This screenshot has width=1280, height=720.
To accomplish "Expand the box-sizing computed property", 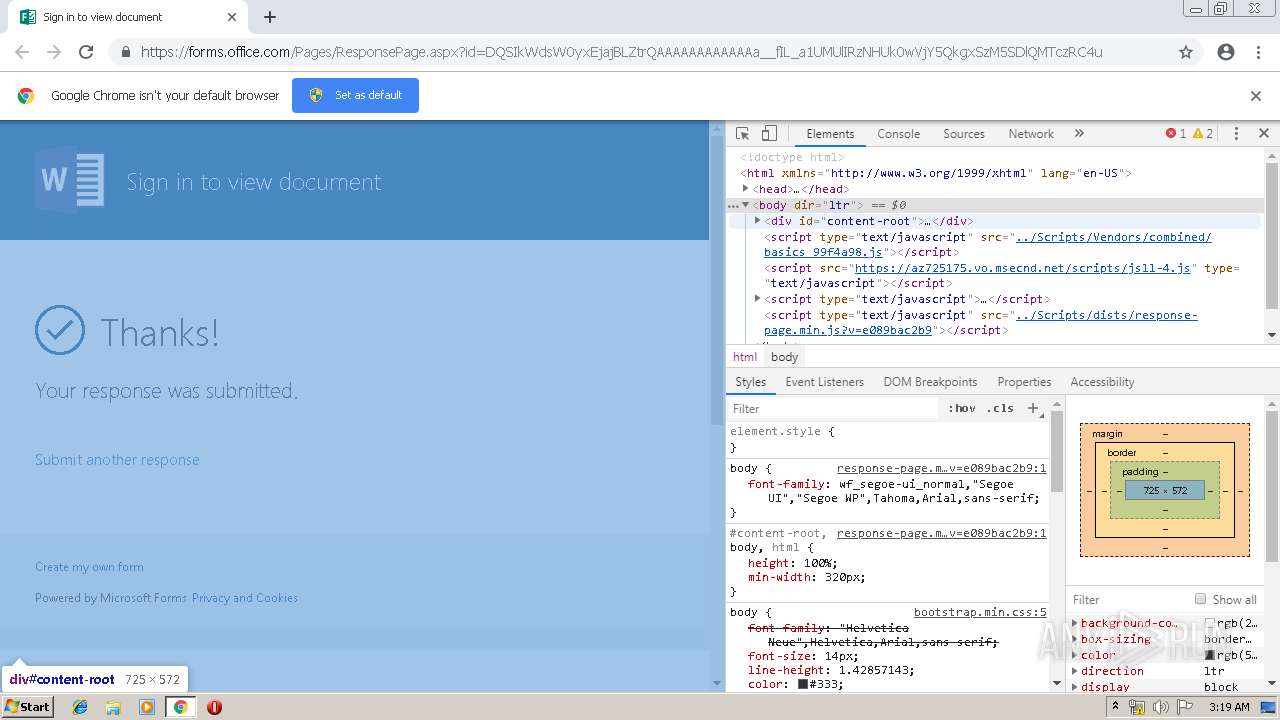I will 1075,639.
